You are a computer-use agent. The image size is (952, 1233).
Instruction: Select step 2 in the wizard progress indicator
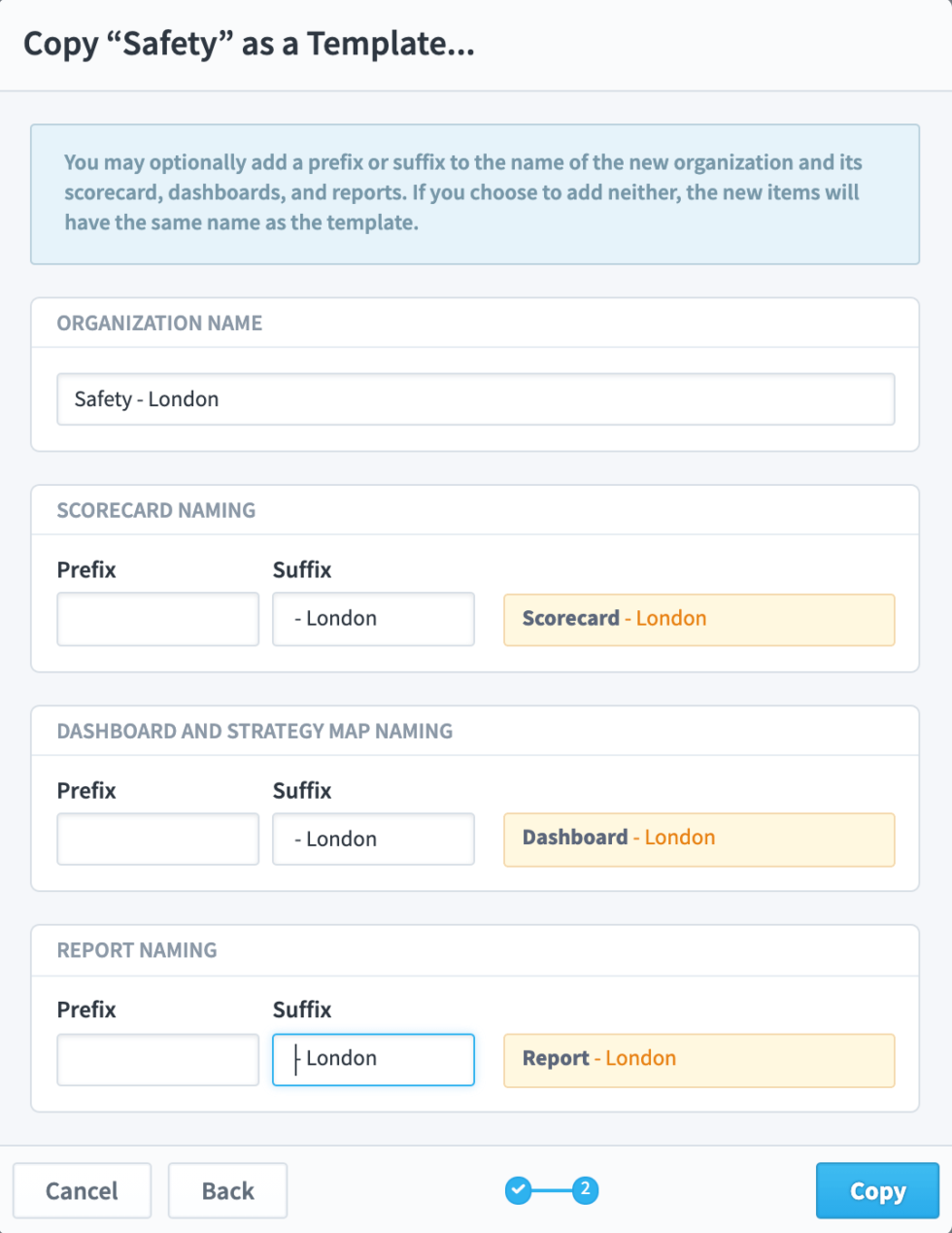click(584, 1190)
